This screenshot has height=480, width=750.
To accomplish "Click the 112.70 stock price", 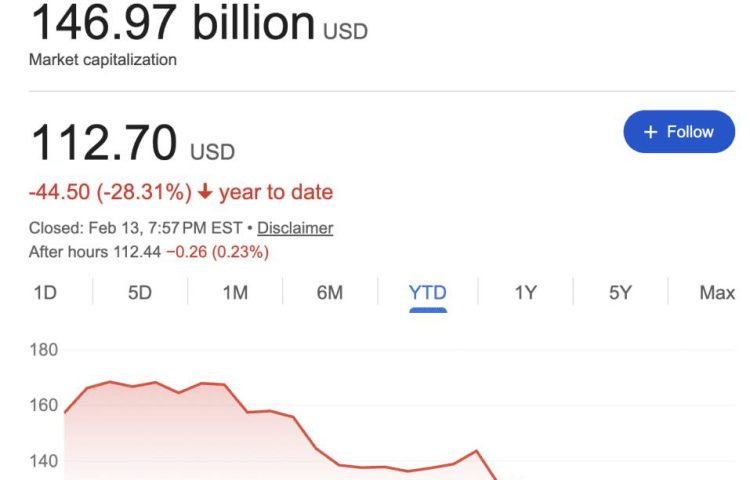I will pyautogui.click(x=105, y=143).
